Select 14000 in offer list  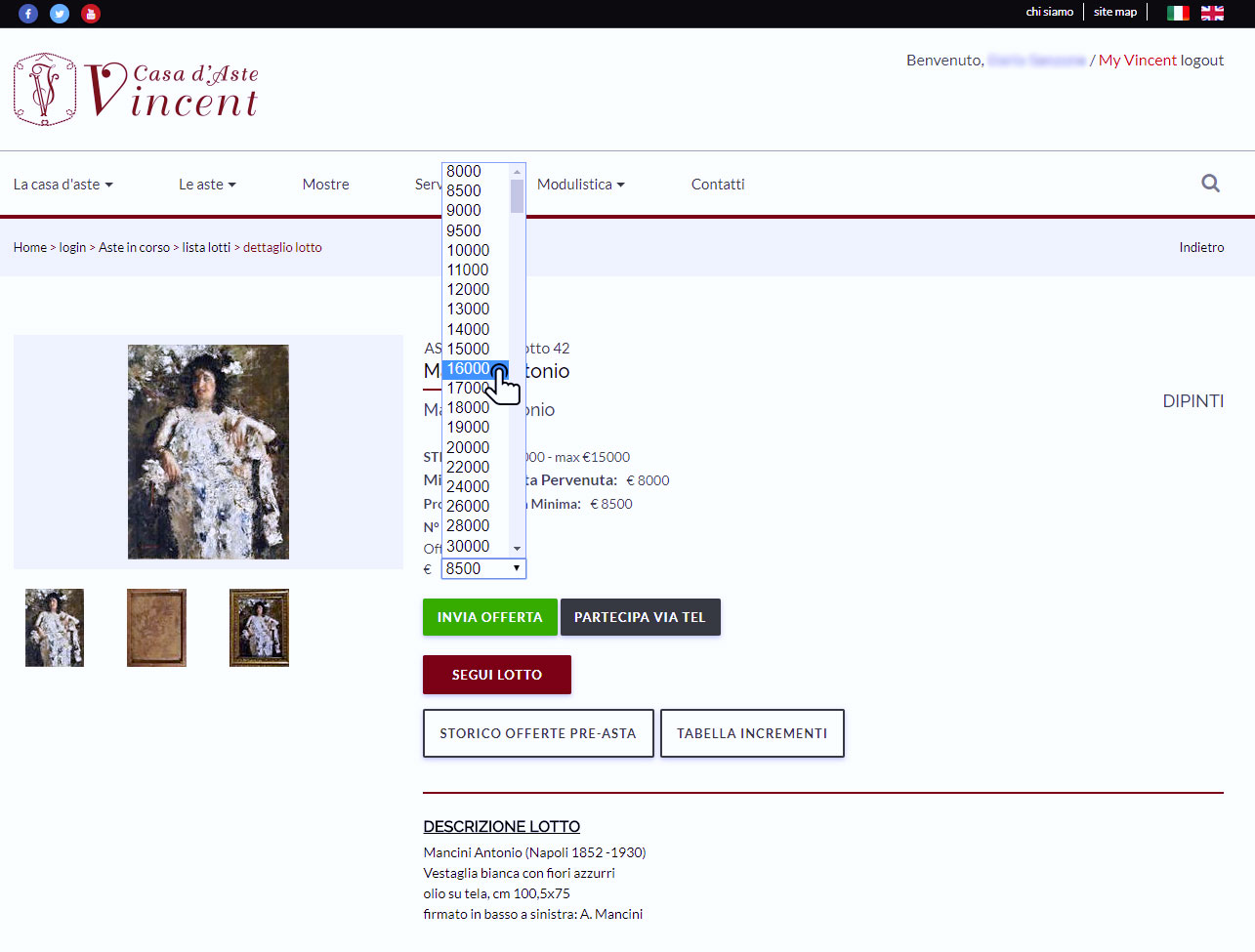point(476,329)
